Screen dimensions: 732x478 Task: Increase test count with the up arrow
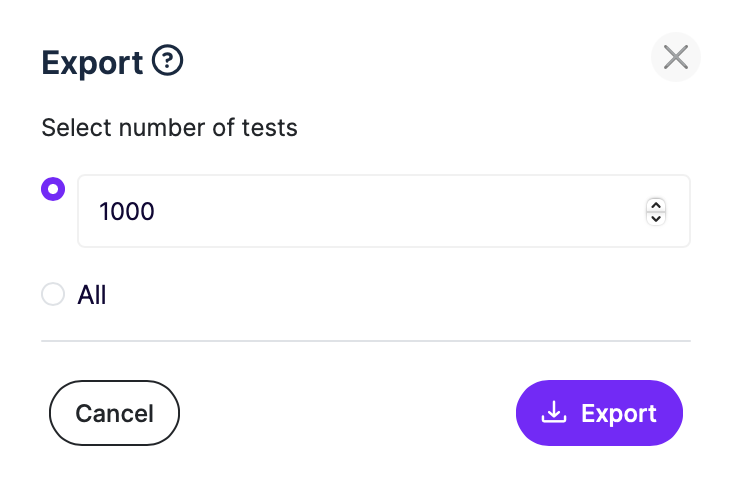656,205
